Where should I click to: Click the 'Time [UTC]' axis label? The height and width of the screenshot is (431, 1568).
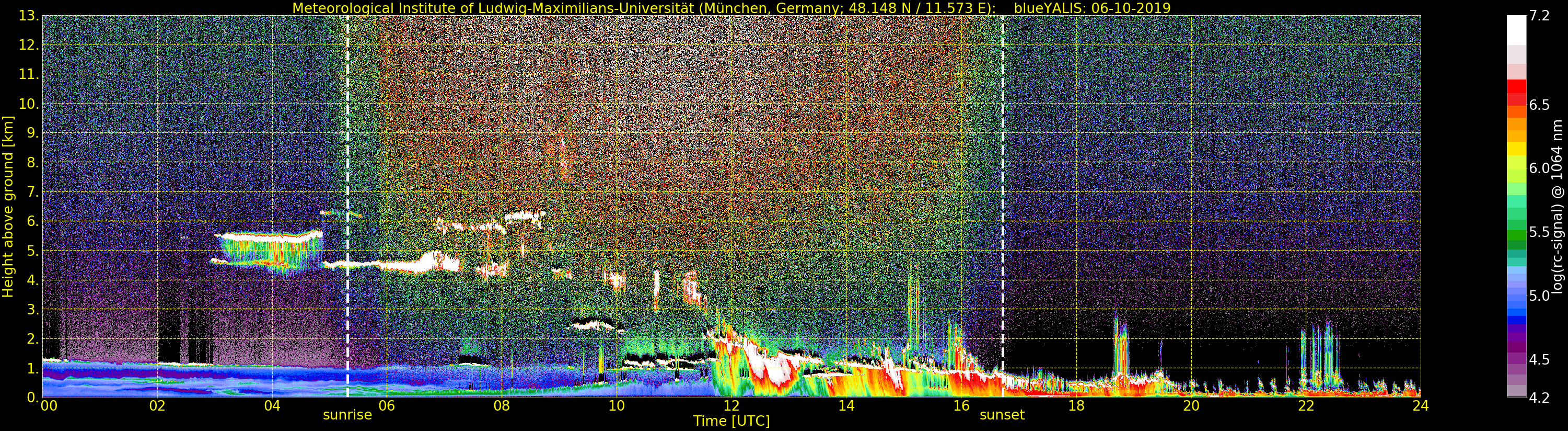click(731, 421)
